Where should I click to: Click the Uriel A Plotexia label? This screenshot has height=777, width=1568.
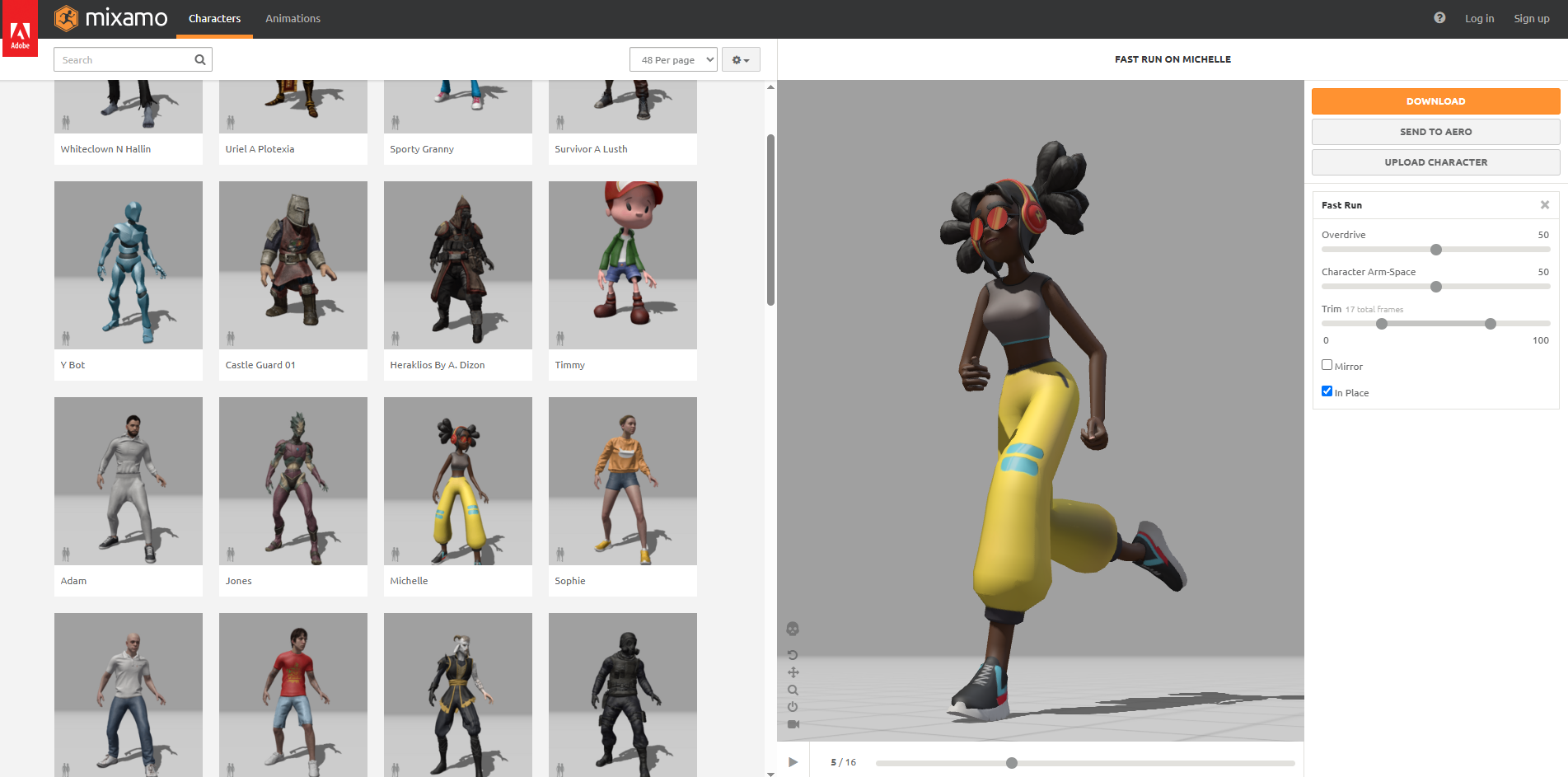pos(260,149)
